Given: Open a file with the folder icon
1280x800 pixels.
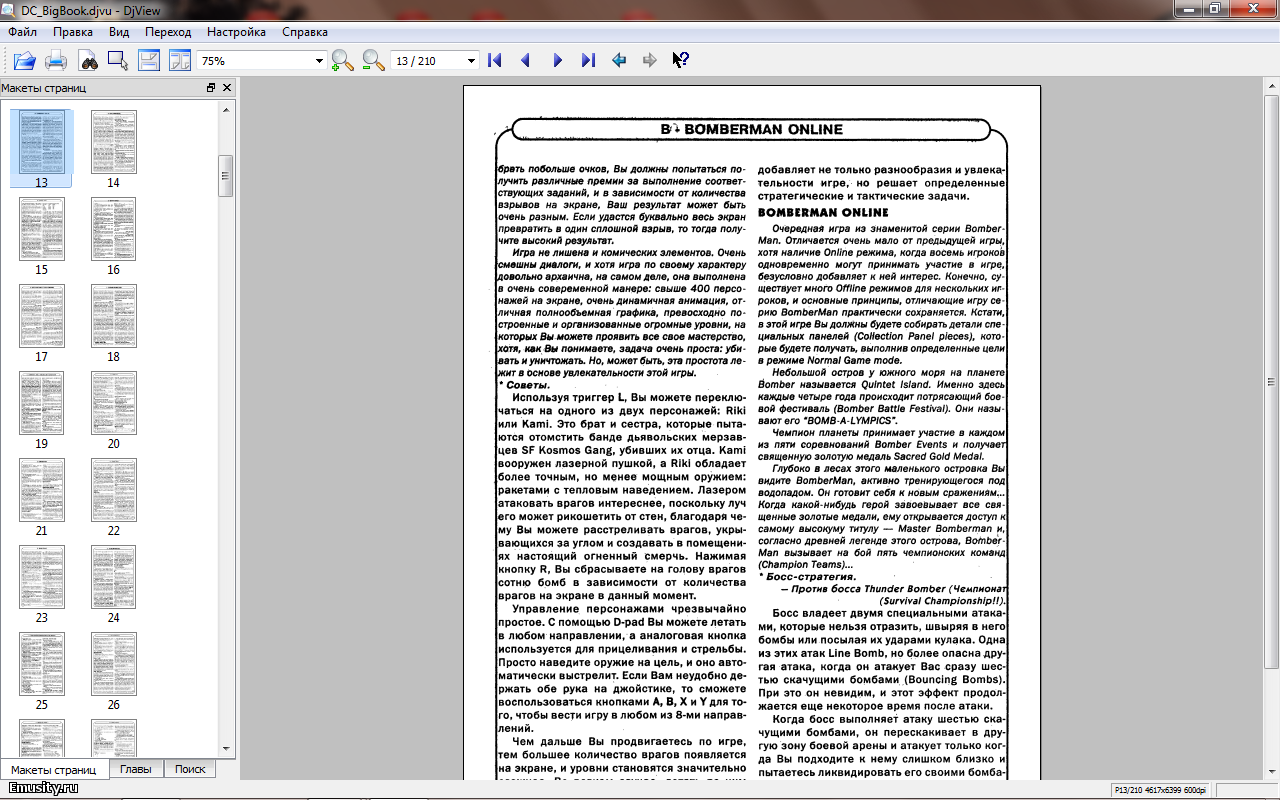Looking at the screenshot, I should point(24,61).
